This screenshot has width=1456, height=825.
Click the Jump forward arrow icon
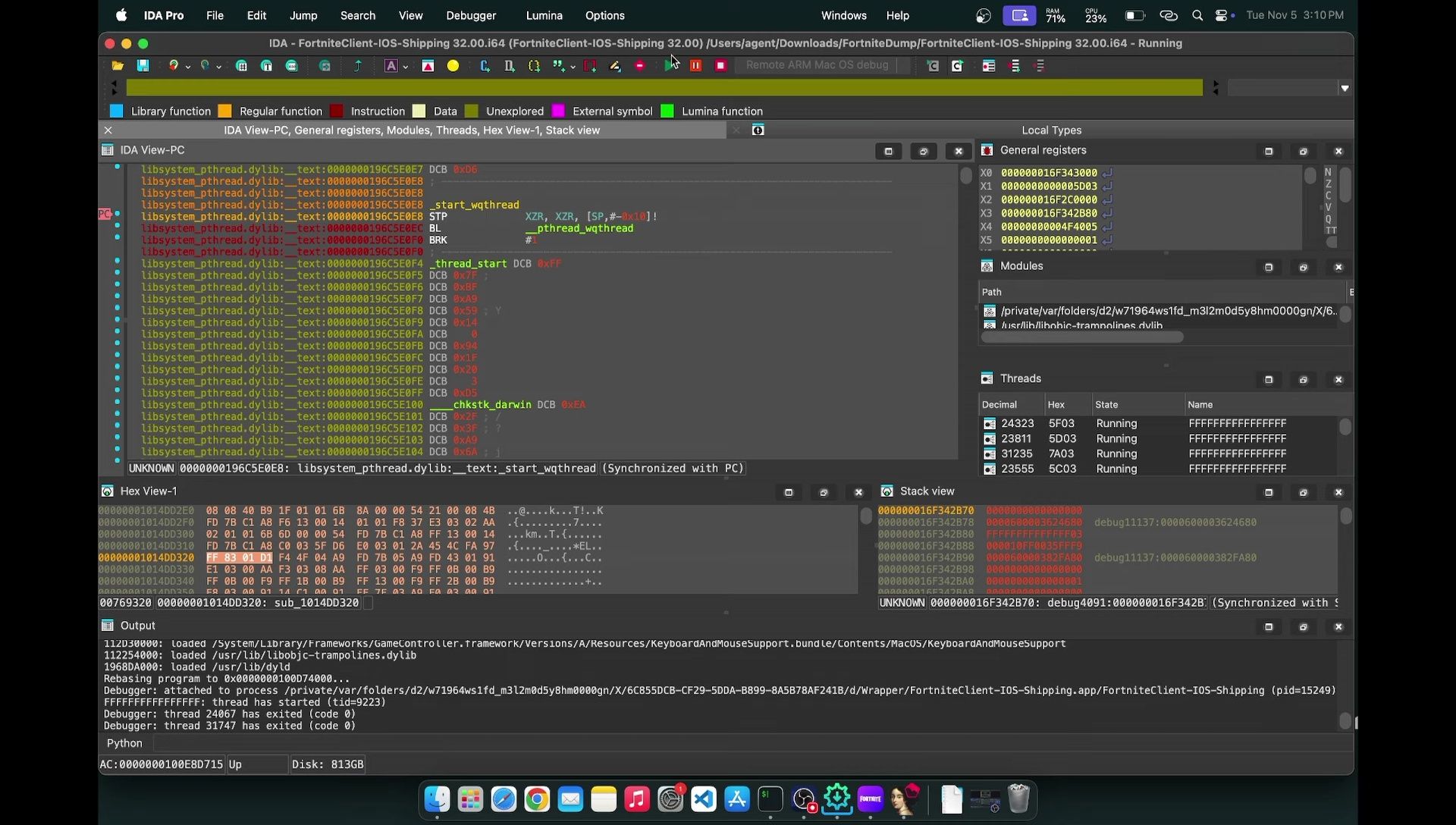204,66
